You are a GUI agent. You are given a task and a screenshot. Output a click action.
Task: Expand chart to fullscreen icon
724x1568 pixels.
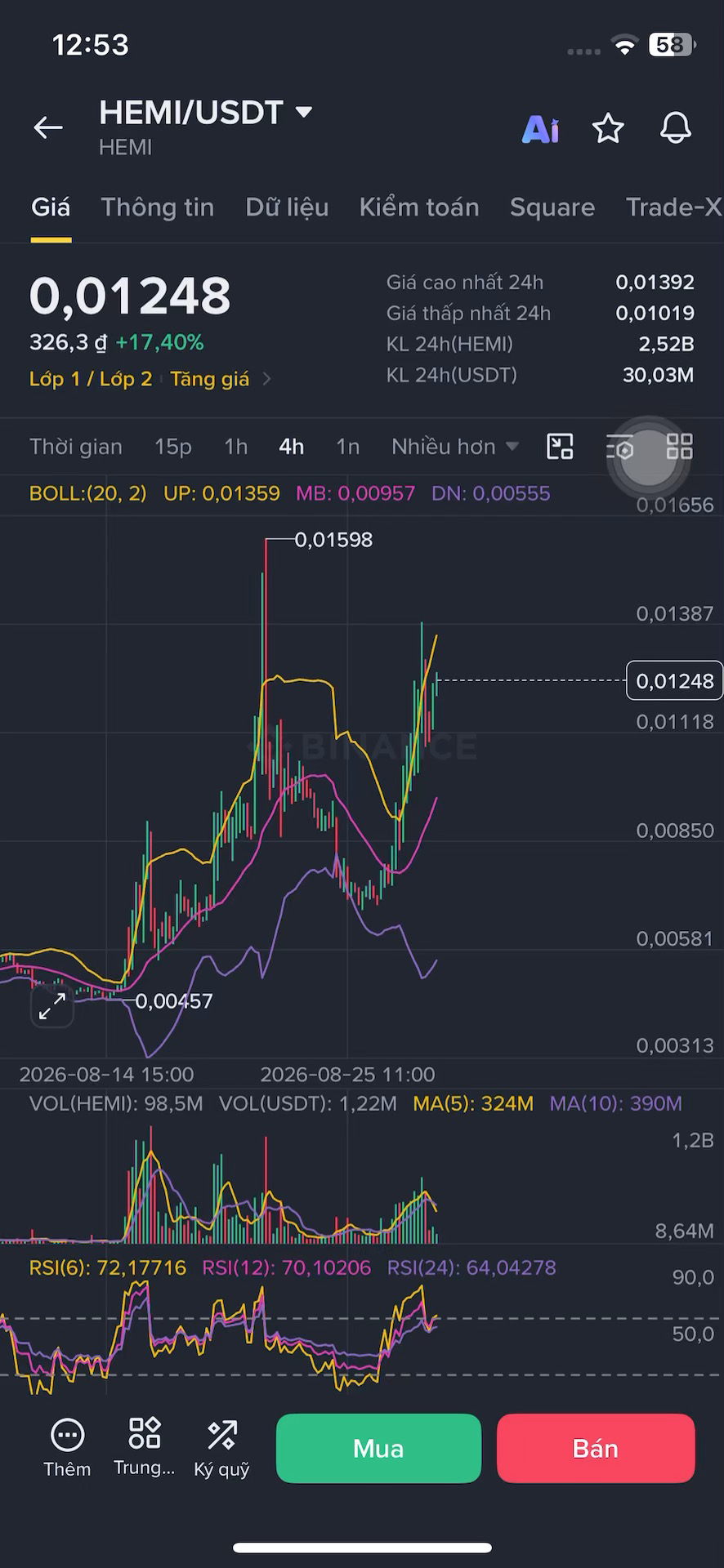[52, 1006]
